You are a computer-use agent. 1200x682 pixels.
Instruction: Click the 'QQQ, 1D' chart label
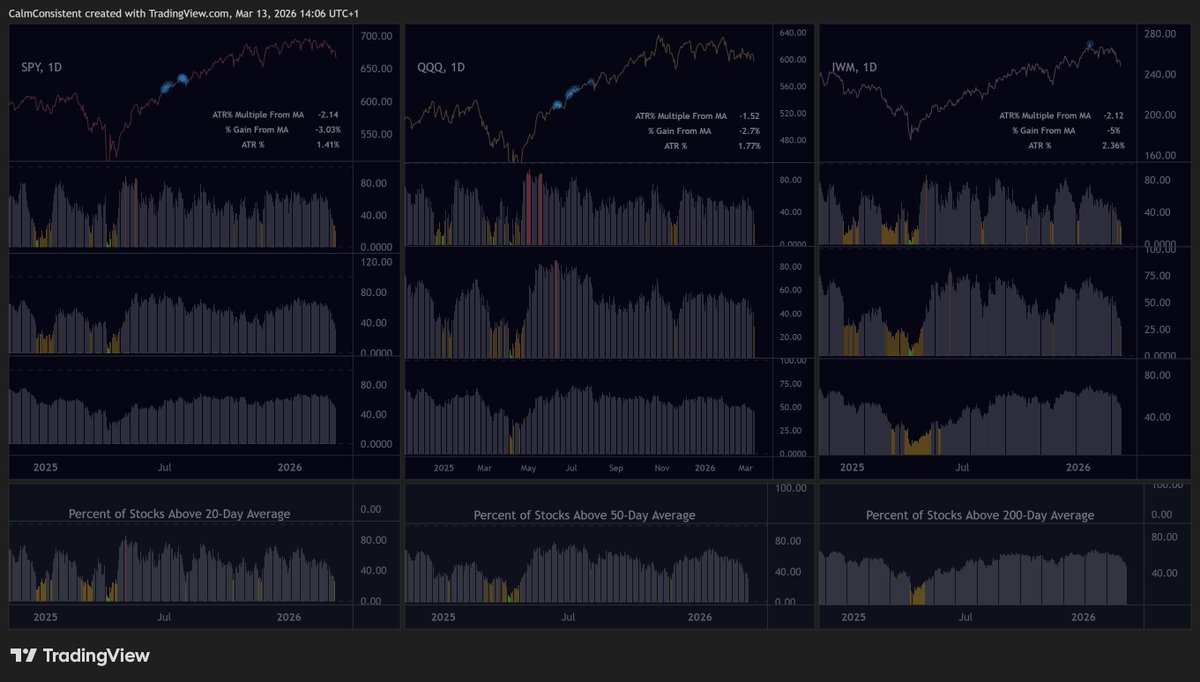pos(441,67)
